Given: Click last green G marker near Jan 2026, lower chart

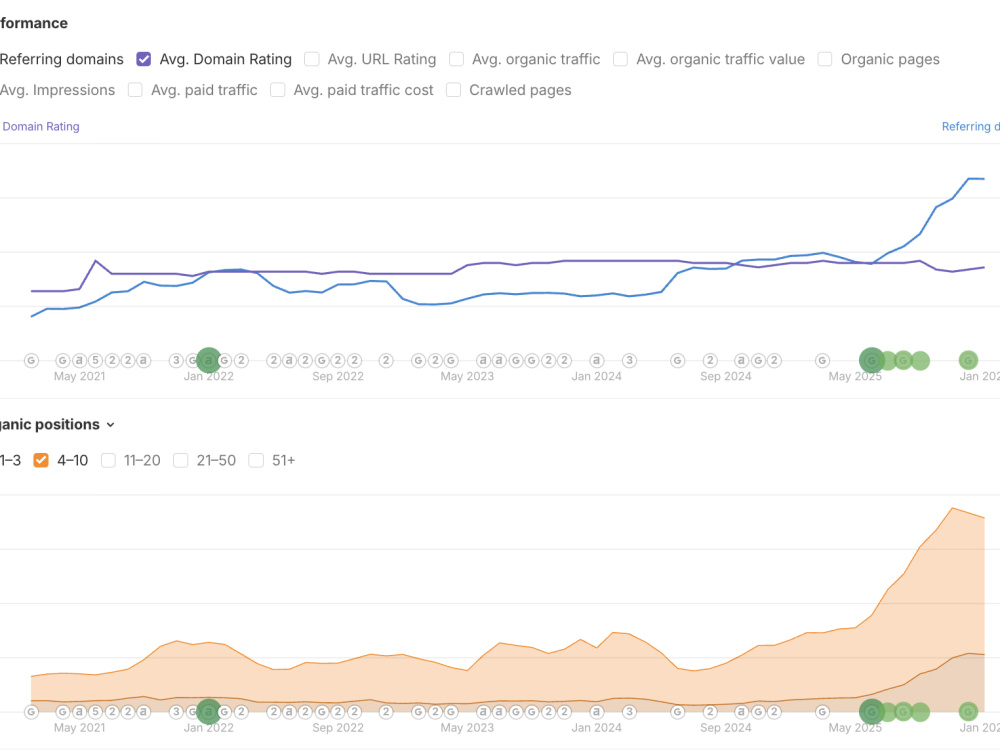Looking at the screenshot, I should coord(968,711).
